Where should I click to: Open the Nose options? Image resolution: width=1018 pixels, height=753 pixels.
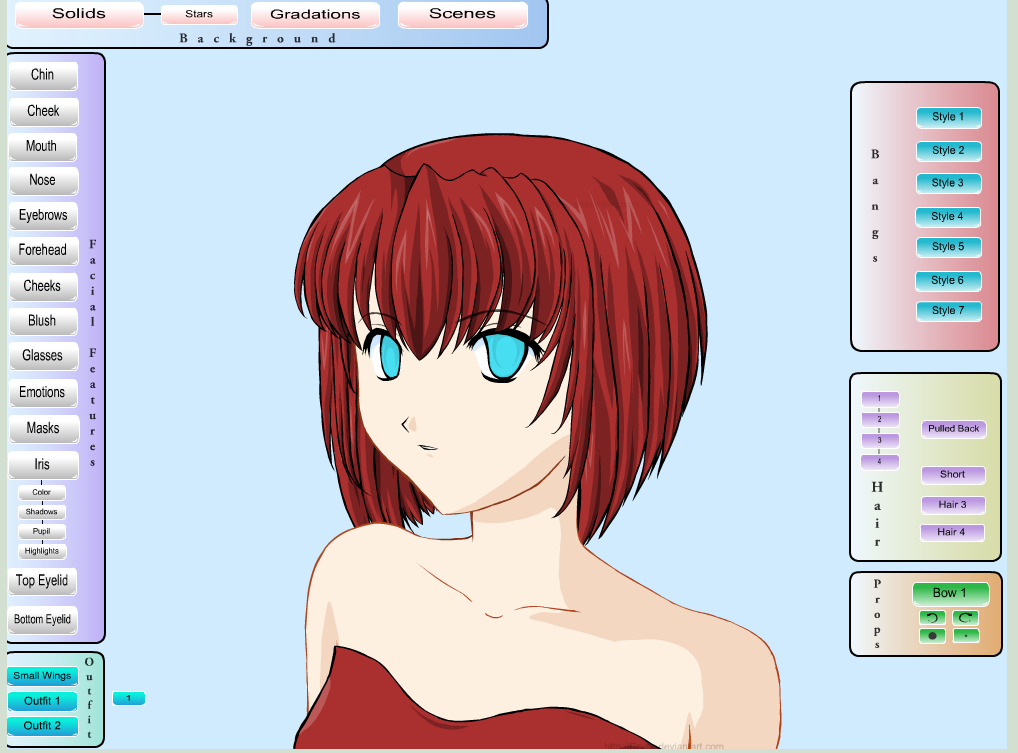(x=43, y=181)
